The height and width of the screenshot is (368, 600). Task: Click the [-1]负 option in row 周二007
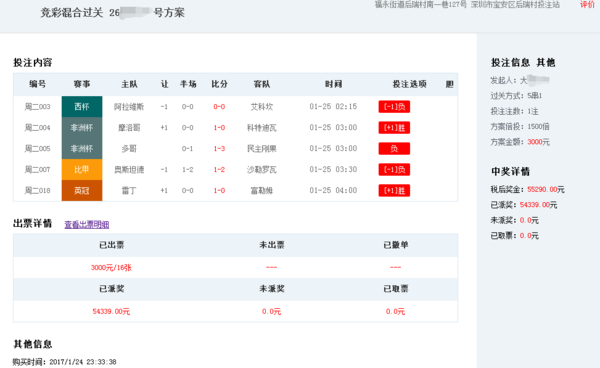[x=394, y=169]
